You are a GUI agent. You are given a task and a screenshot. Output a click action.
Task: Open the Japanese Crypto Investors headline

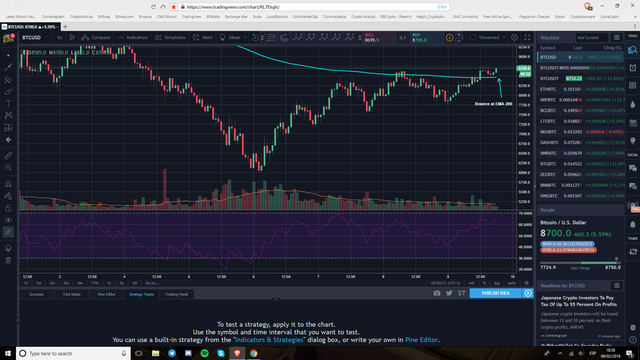point(579,301)
